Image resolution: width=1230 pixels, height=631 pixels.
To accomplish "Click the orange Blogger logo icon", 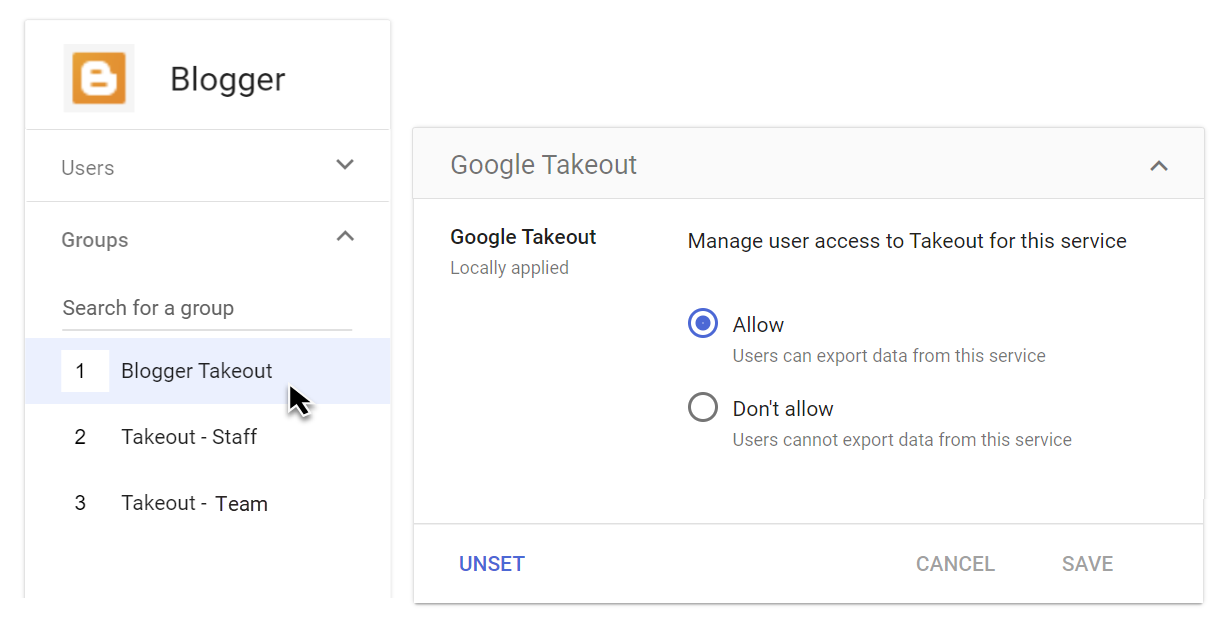I will (x=99, y=78).
